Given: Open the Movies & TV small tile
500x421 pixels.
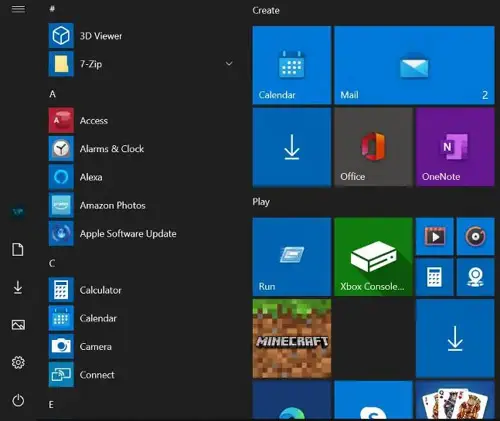Looking at the screenshot, I should click(435, 236).
